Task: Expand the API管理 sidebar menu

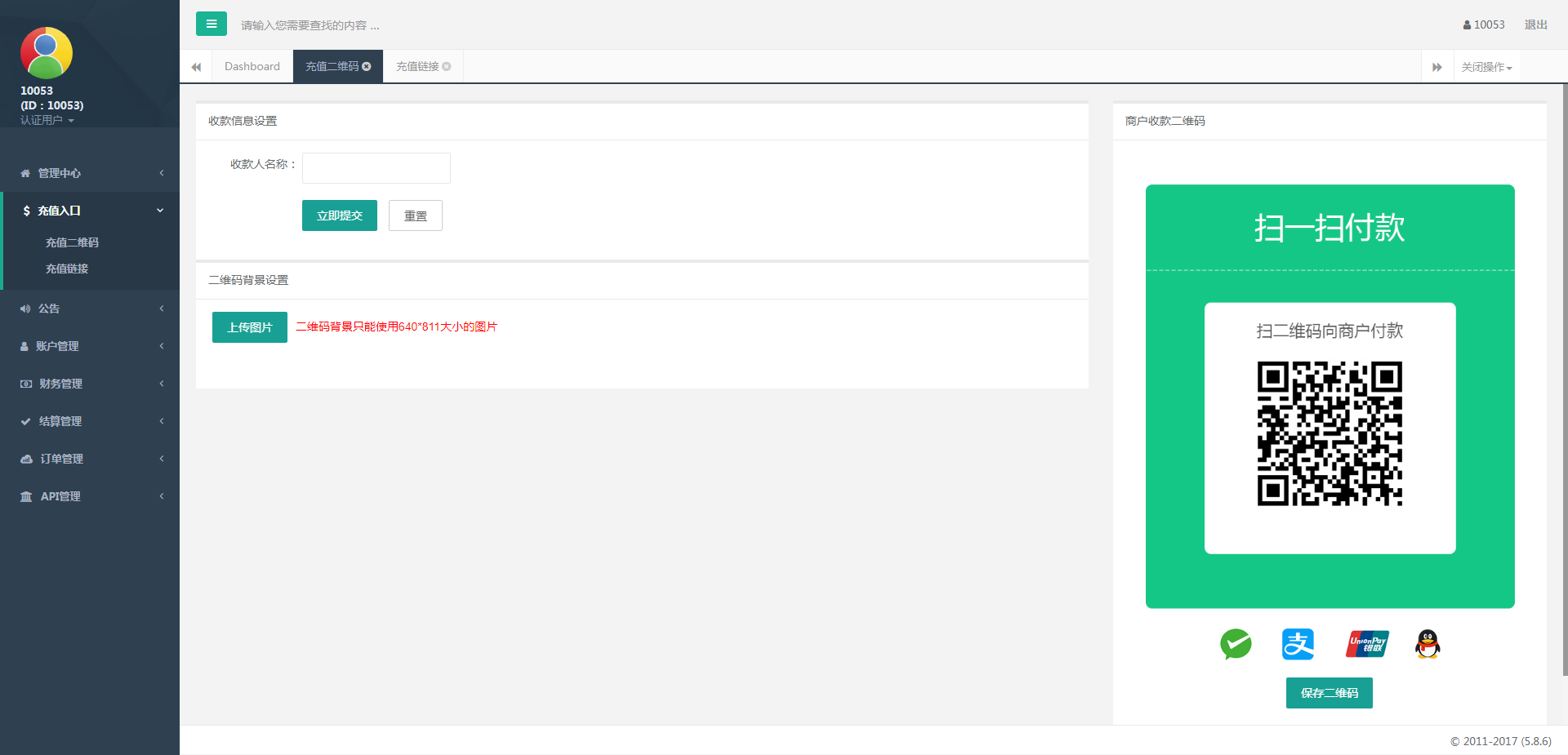Action: coord(90,496)
